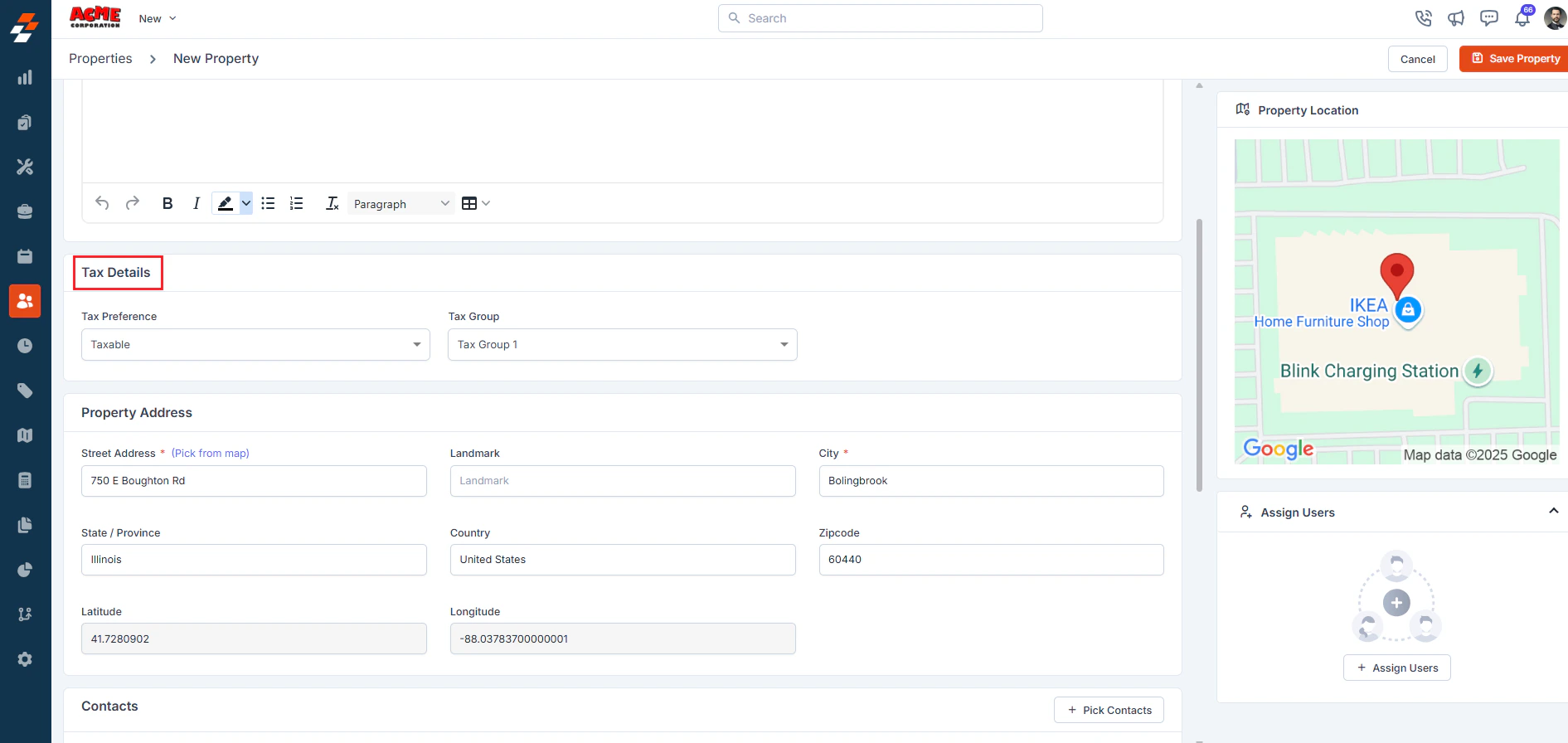Insert a bulleted list

[x=268, y=203]
